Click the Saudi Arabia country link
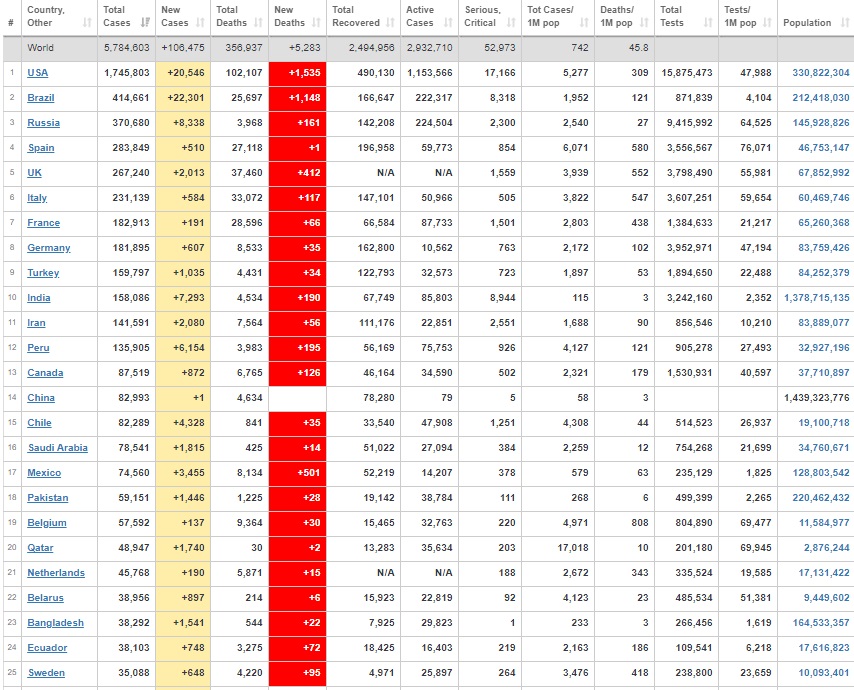Image resolution: width=854 pixels, height=690 pixels. click(x=57, y=448)
